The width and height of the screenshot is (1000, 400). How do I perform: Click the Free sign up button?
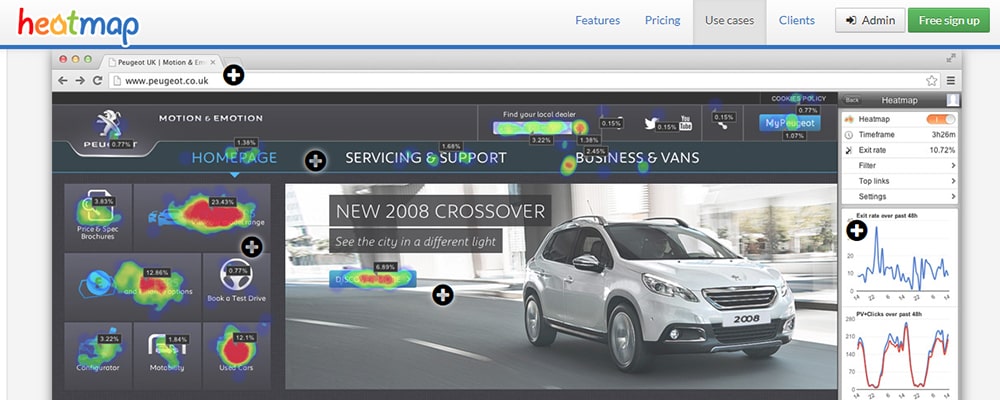click(947, 21)
